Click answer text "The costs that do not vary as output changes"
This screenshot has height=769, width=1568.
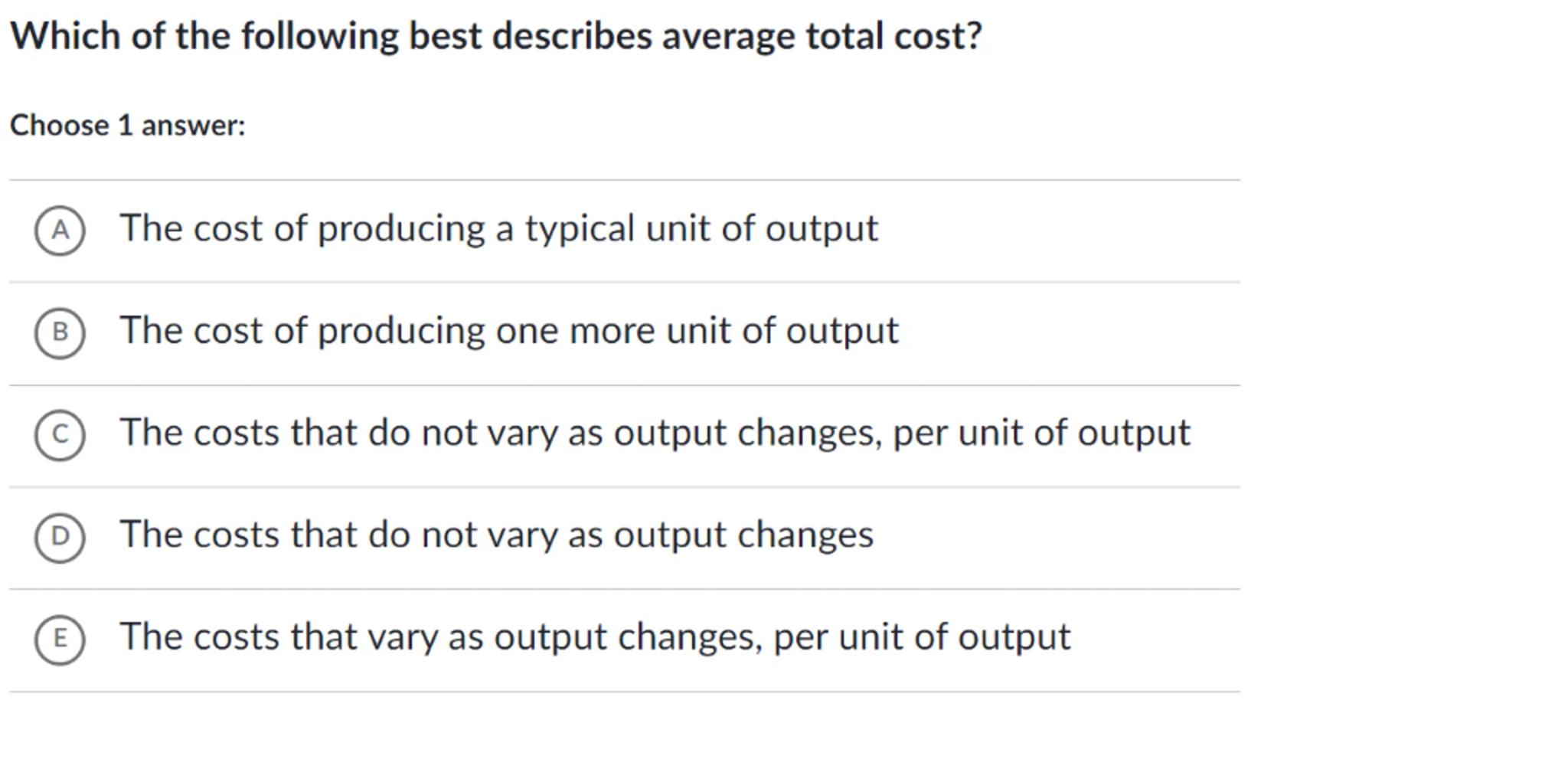tap(496, 535)
